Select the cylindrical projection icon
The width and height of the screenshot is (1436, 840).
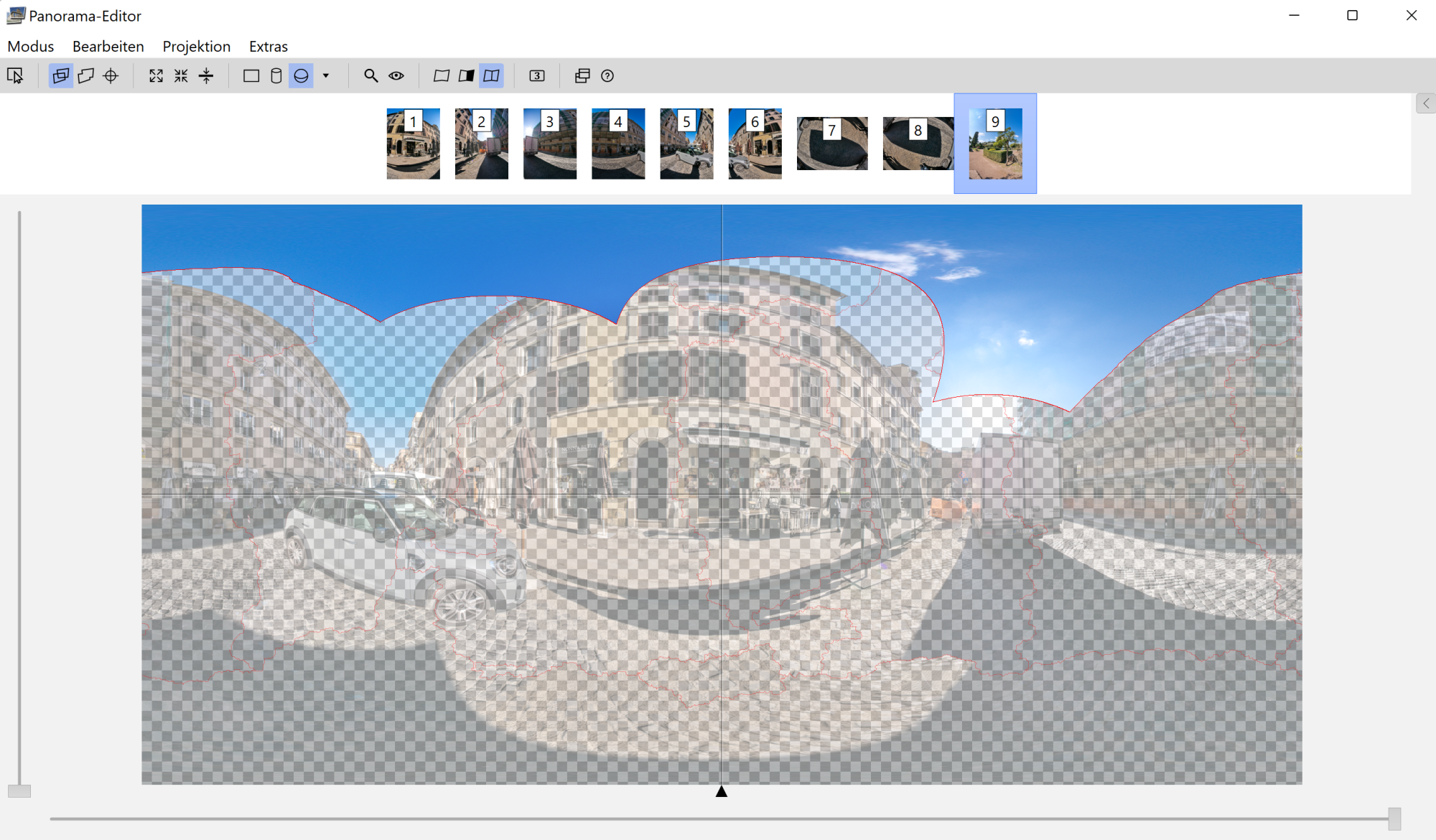[276, 75]
